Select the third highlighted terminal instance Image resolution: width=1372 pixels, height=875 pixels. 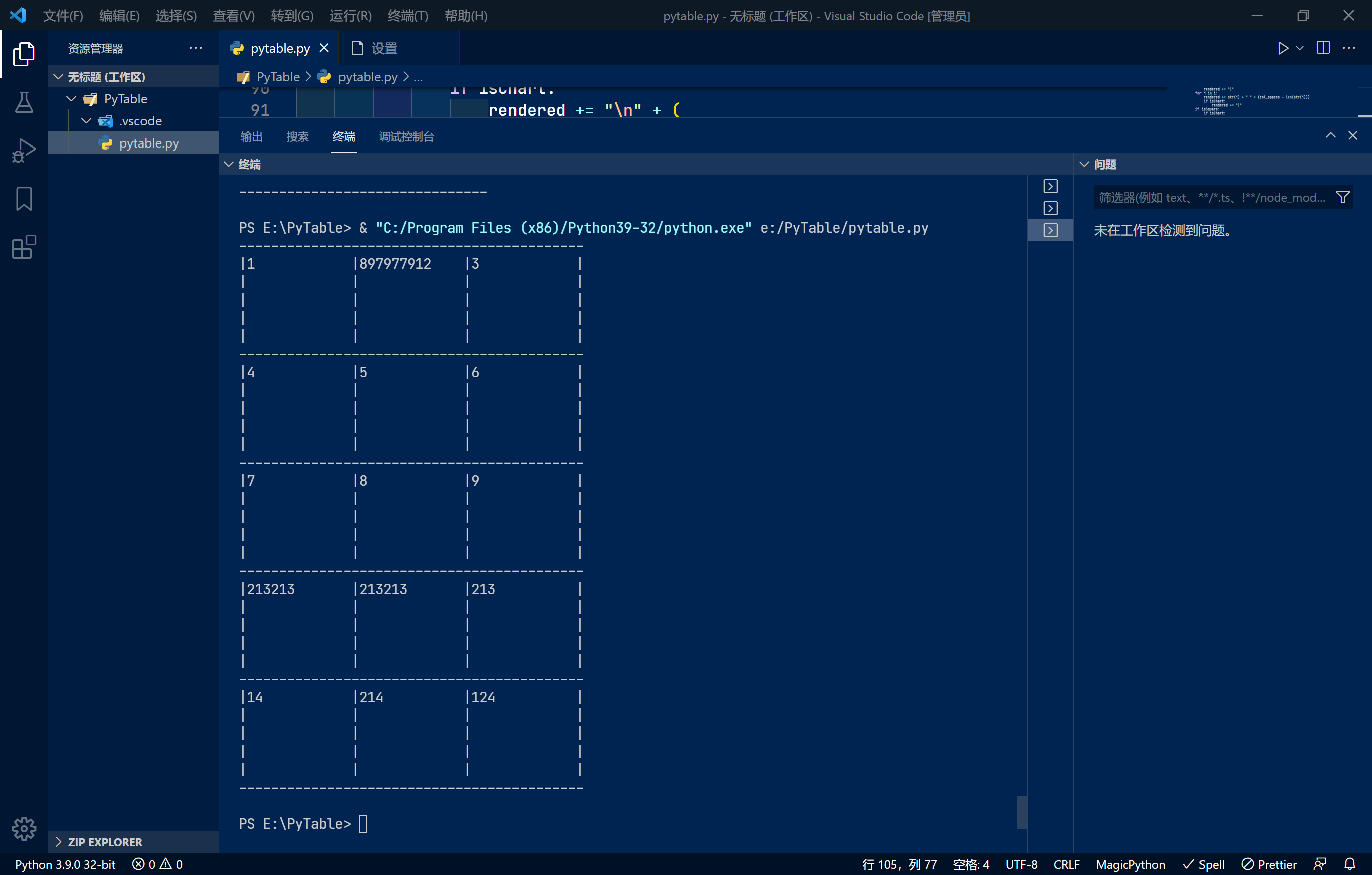[1050, 230]
